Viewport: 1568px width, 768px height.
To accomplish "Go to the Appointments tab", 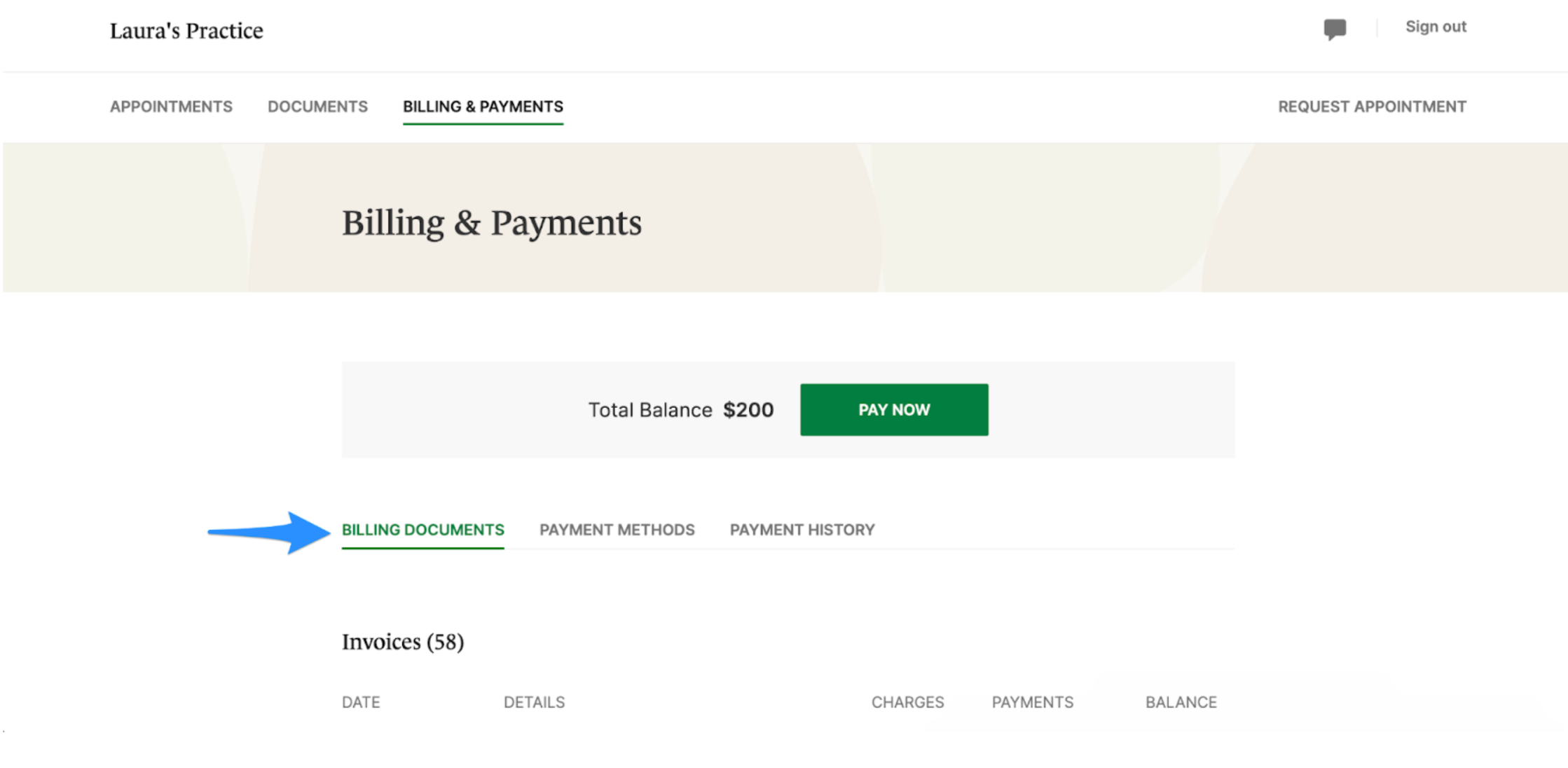I will coord(171,107).
